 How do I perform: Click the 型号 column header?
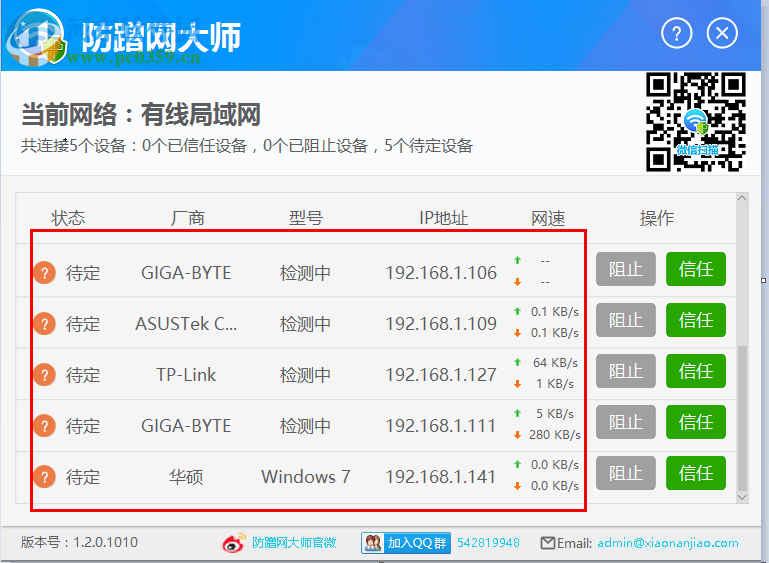(306, 218)
